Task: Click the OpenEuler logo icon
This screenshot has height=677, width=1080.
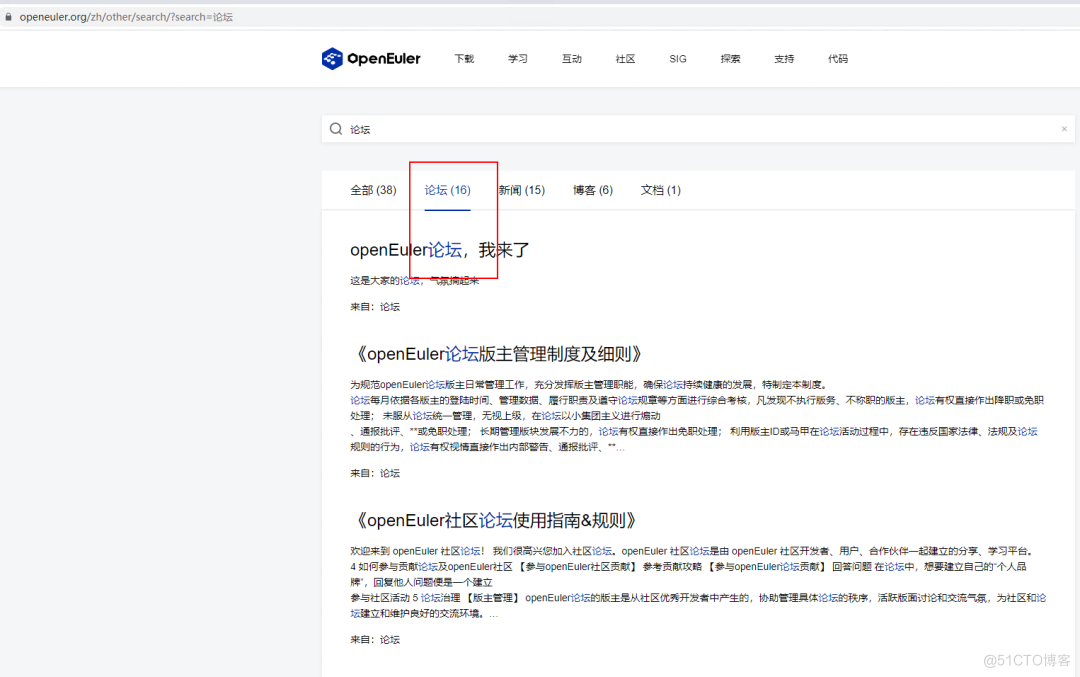Action: pos(331,58)
